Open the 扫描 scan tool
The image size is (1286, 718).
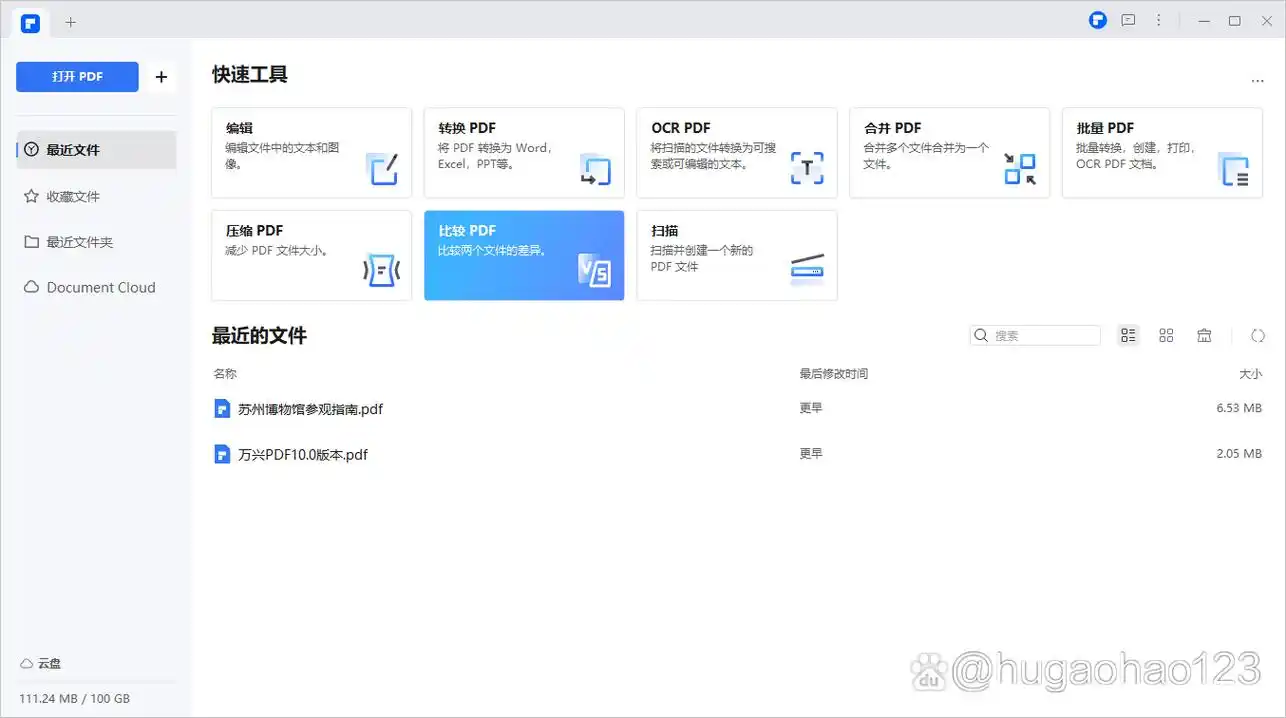[x=736, y=255]
